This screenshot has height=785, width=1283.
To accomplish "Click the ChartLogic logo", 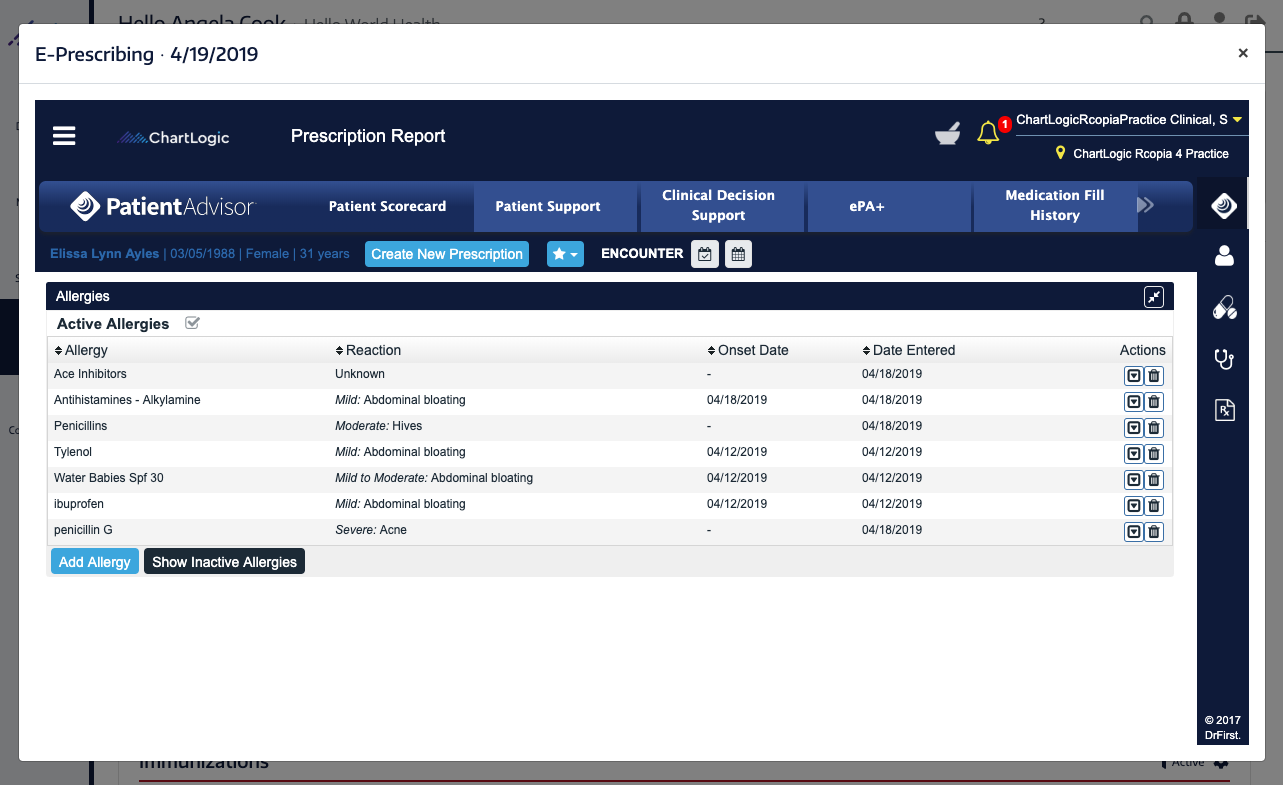I will (x=174, y=138).
